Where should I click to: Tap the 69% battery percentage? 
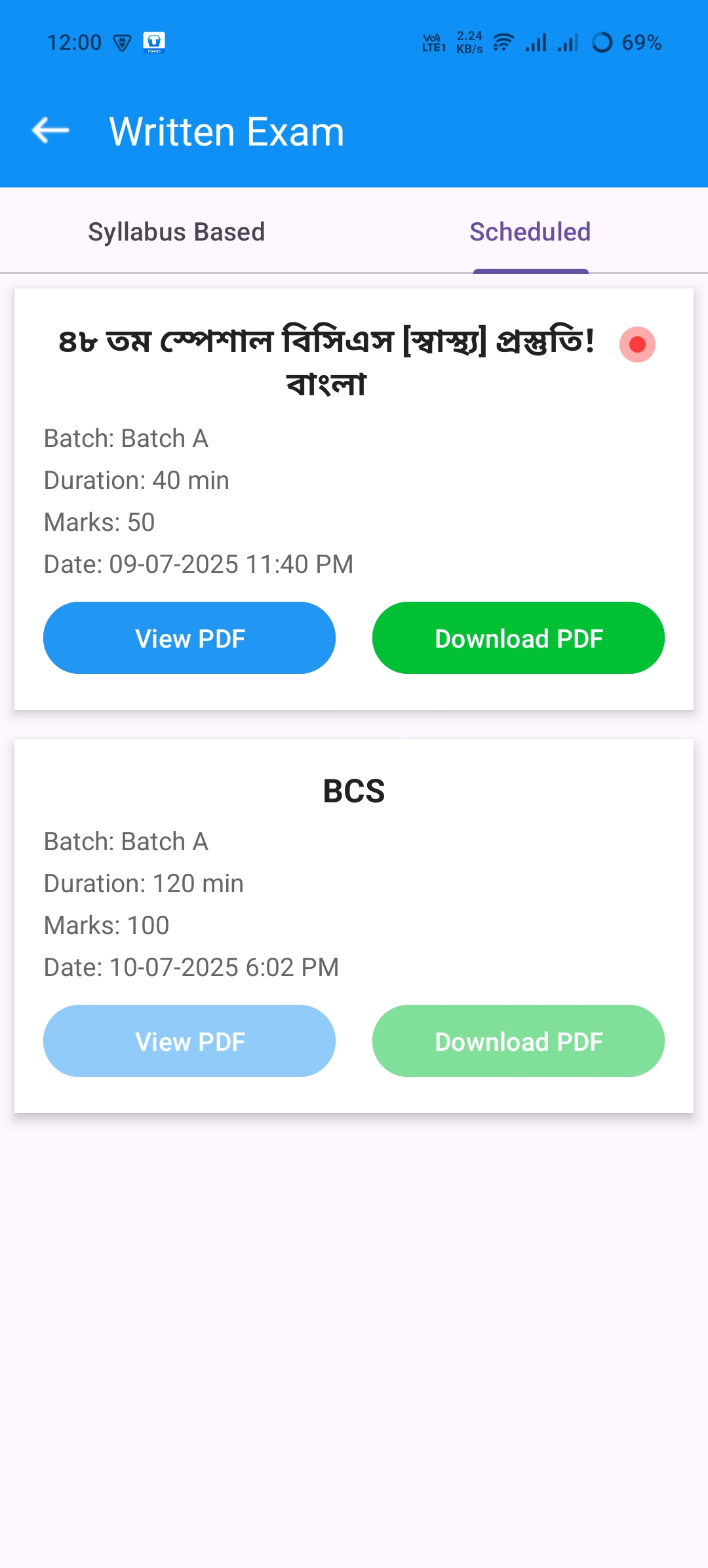tap(641, 43)
